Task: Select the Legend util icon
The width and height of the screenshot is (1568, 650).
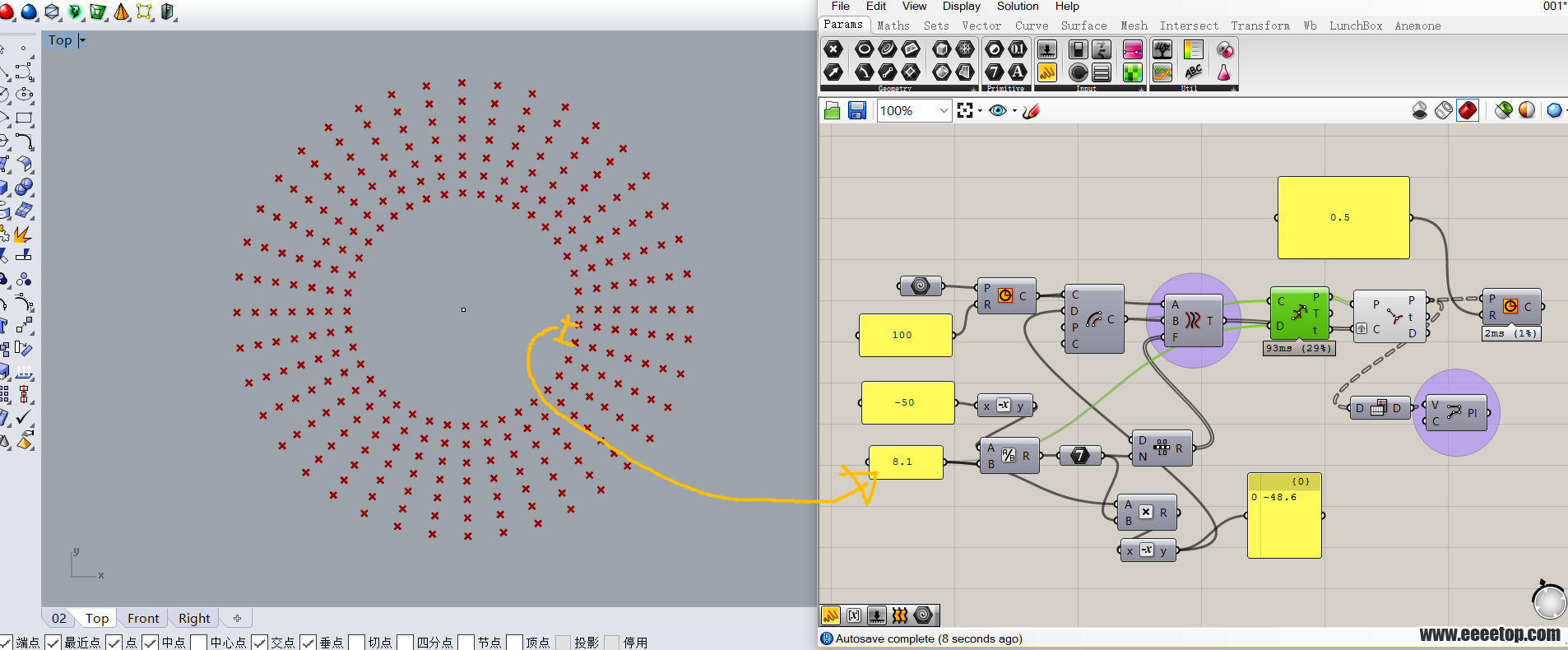Action: click(x=1194, y=49)
